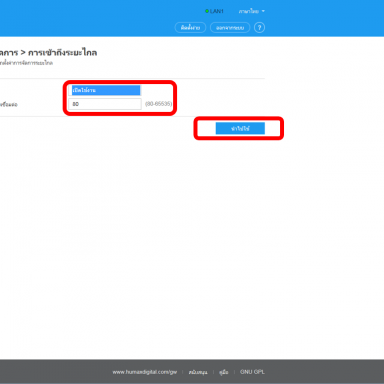Viewport: 384px width, 384px height.
Task: Open the help question mark icon
Action: click(259, 27)
